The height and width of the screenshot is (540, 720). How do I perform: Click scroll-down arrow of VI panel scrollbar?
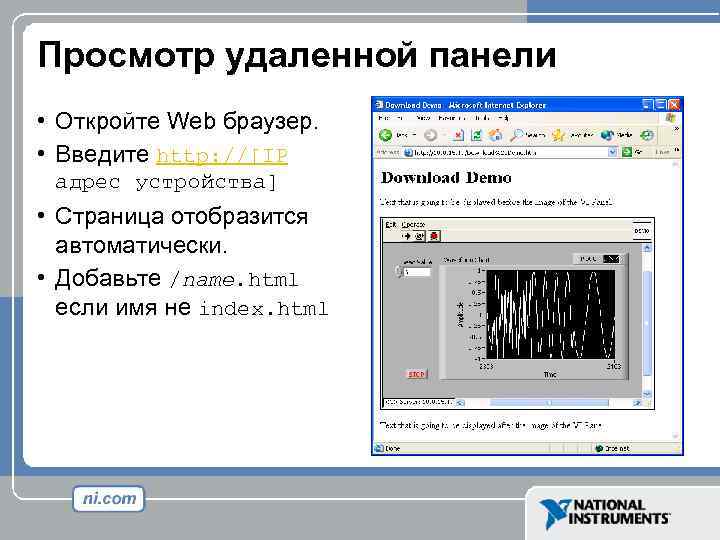pyautogui.click(x=647, y=394)
